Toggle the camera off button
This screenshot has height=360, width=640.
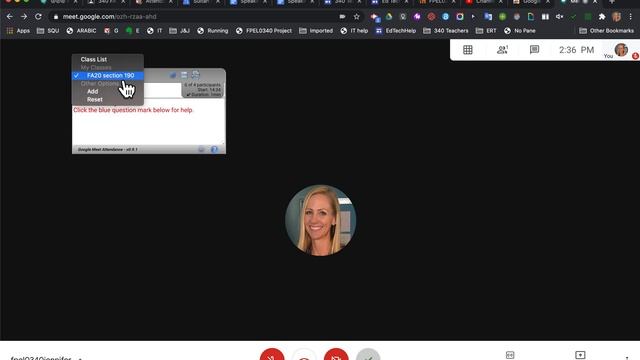[x=336, y=355]
